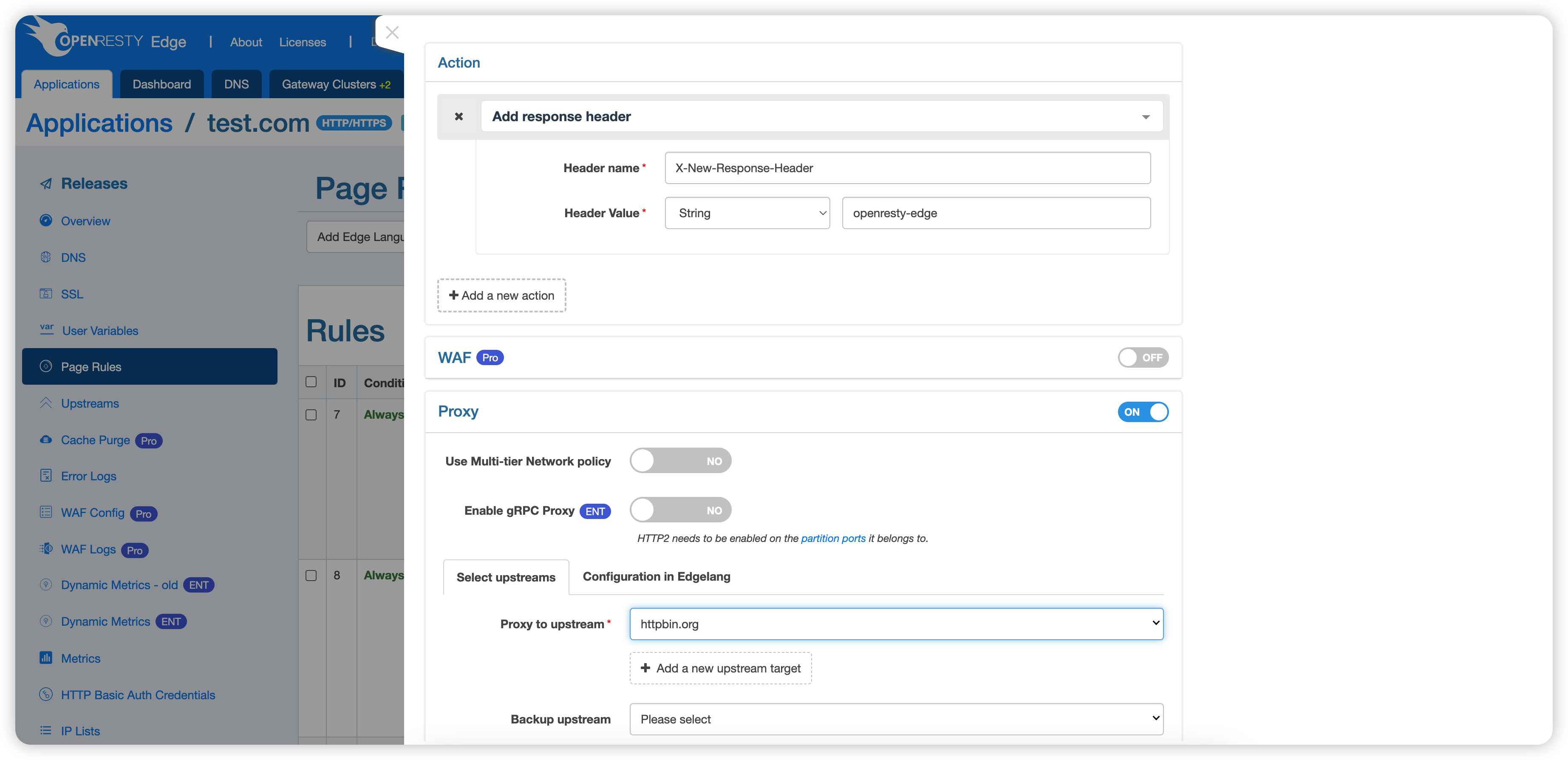The height and width of the screenshot is (760, 1568).
Task: Check the checkbox for rule ID 8
Action: (311, 576)
